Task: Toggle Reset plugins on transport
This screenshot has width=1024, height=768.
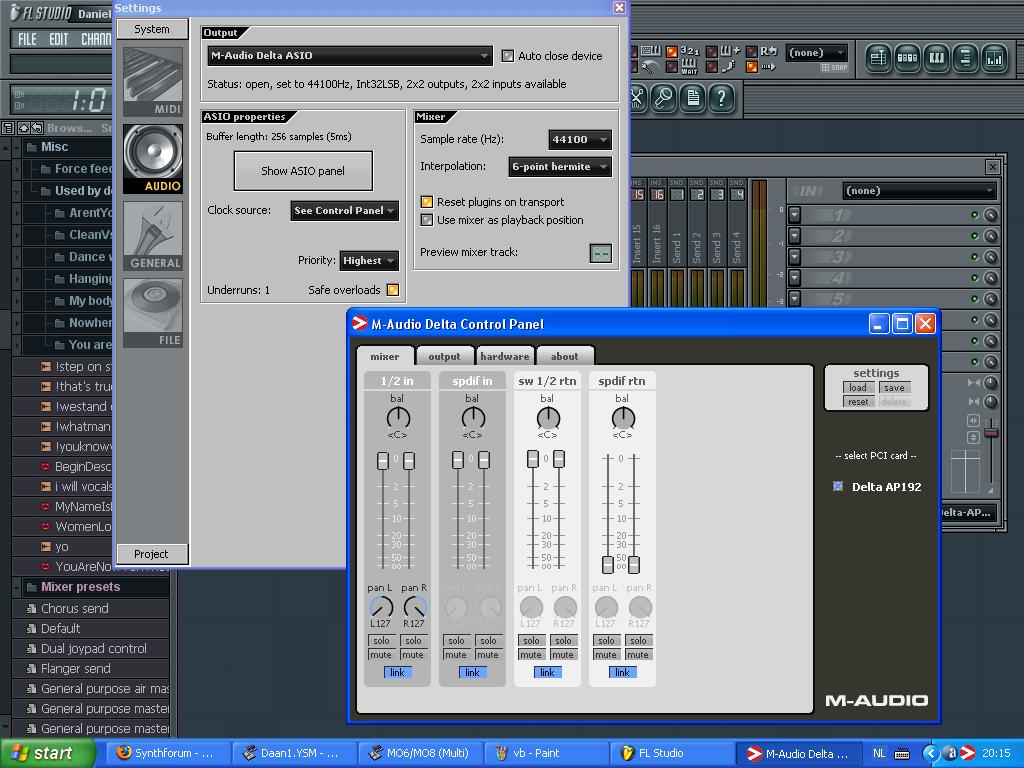Action: [426, 202]
